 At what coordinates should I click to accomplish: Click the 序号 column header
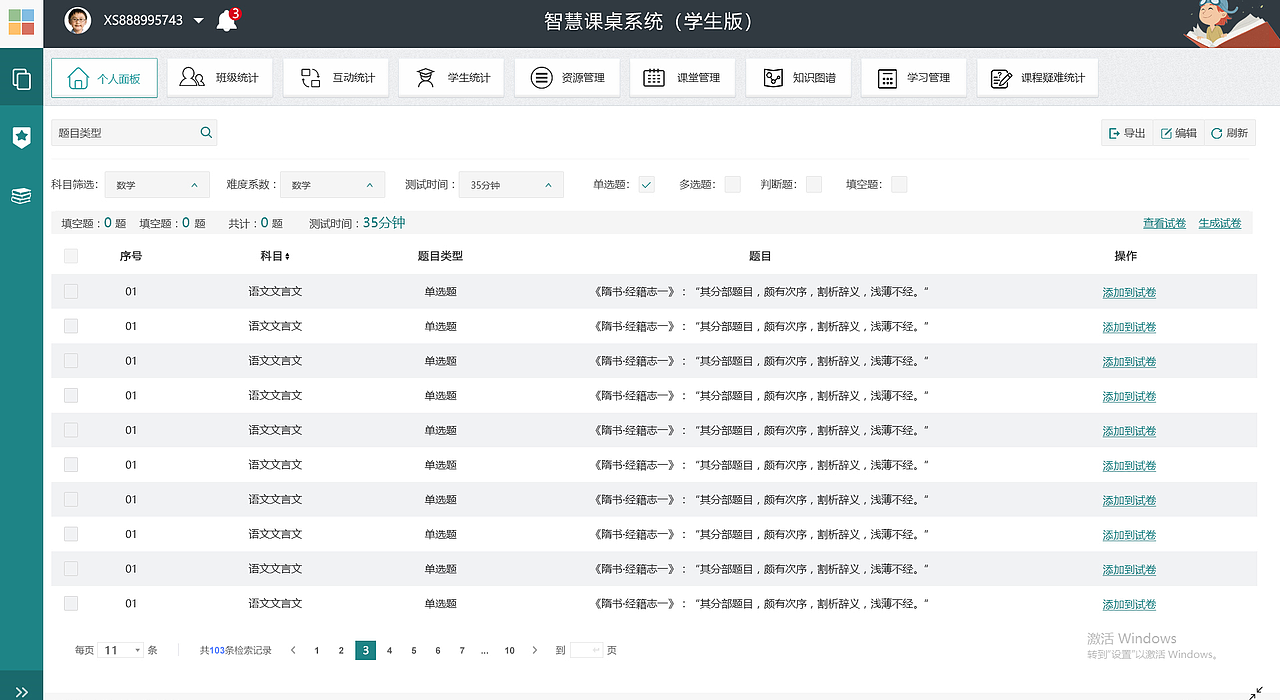click(131, 256)
